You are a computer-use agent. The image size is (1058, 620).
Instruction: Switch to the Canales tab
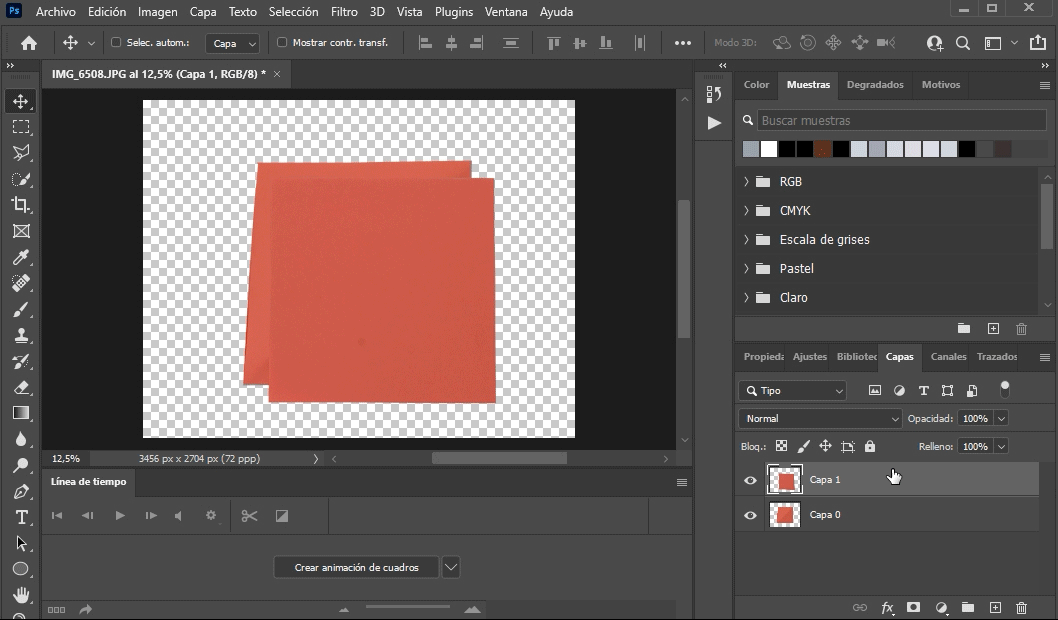click(948, 357)
